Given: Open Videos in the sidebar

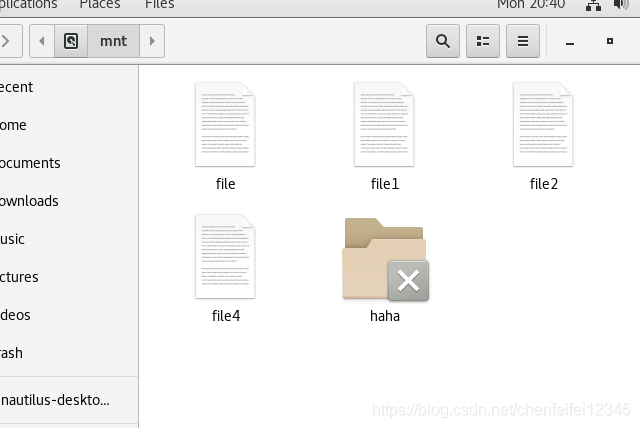Looking at the screenshot, I should coord(69,315).
